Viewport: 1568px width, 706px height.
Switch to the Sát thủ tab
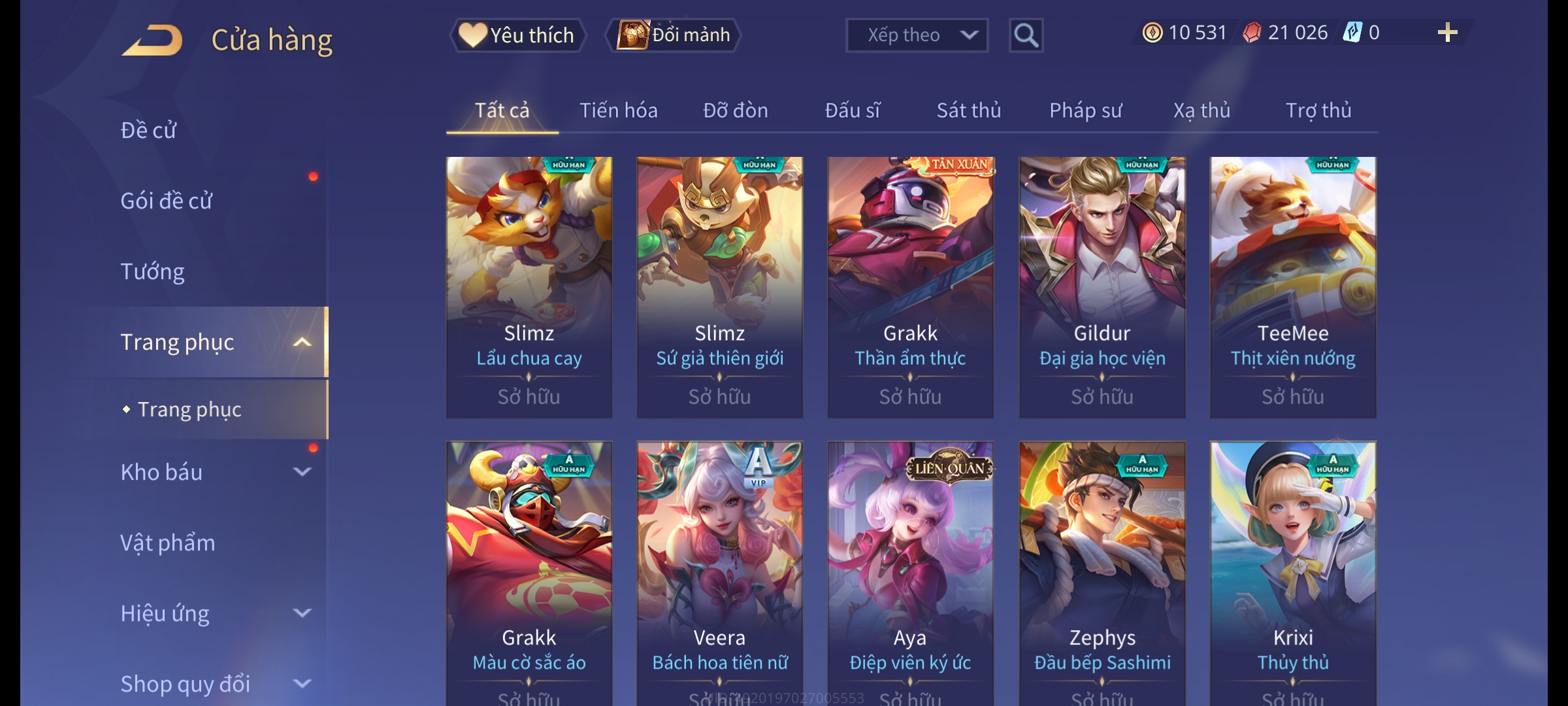click(969, 110)
